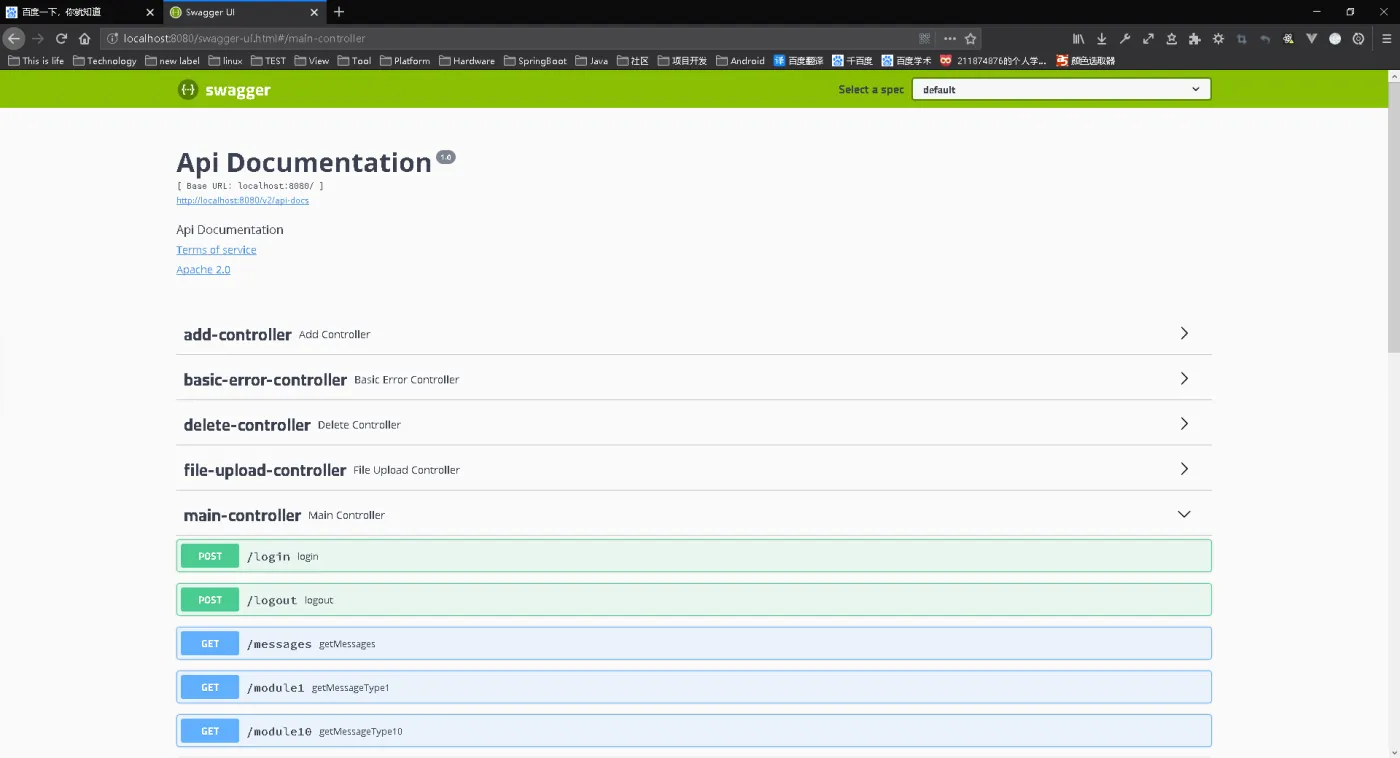
Task: Expand the GET /module1 operation
Action: (694, 687)
